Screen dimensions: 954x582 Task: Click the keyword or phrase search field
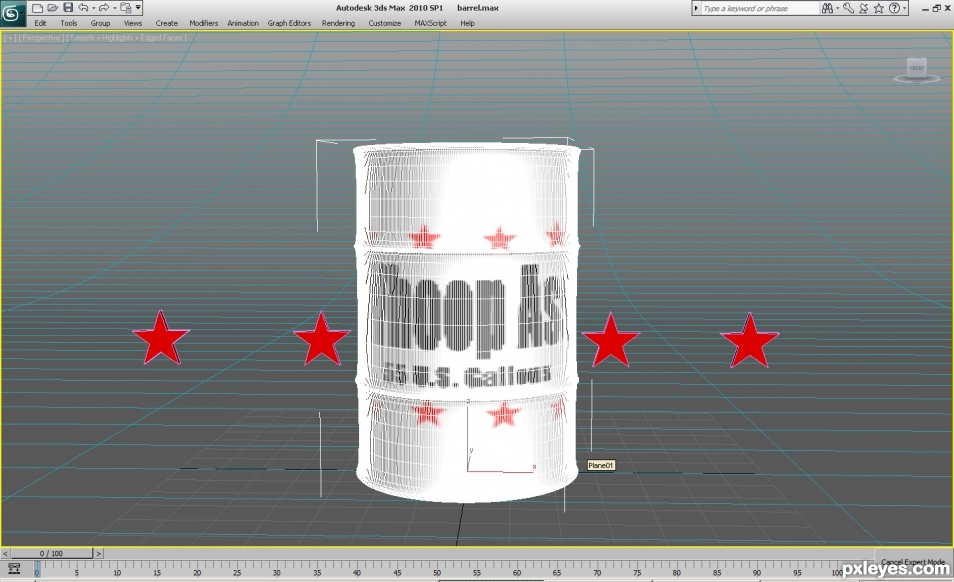pyautogui.click(x=759, y=9)
